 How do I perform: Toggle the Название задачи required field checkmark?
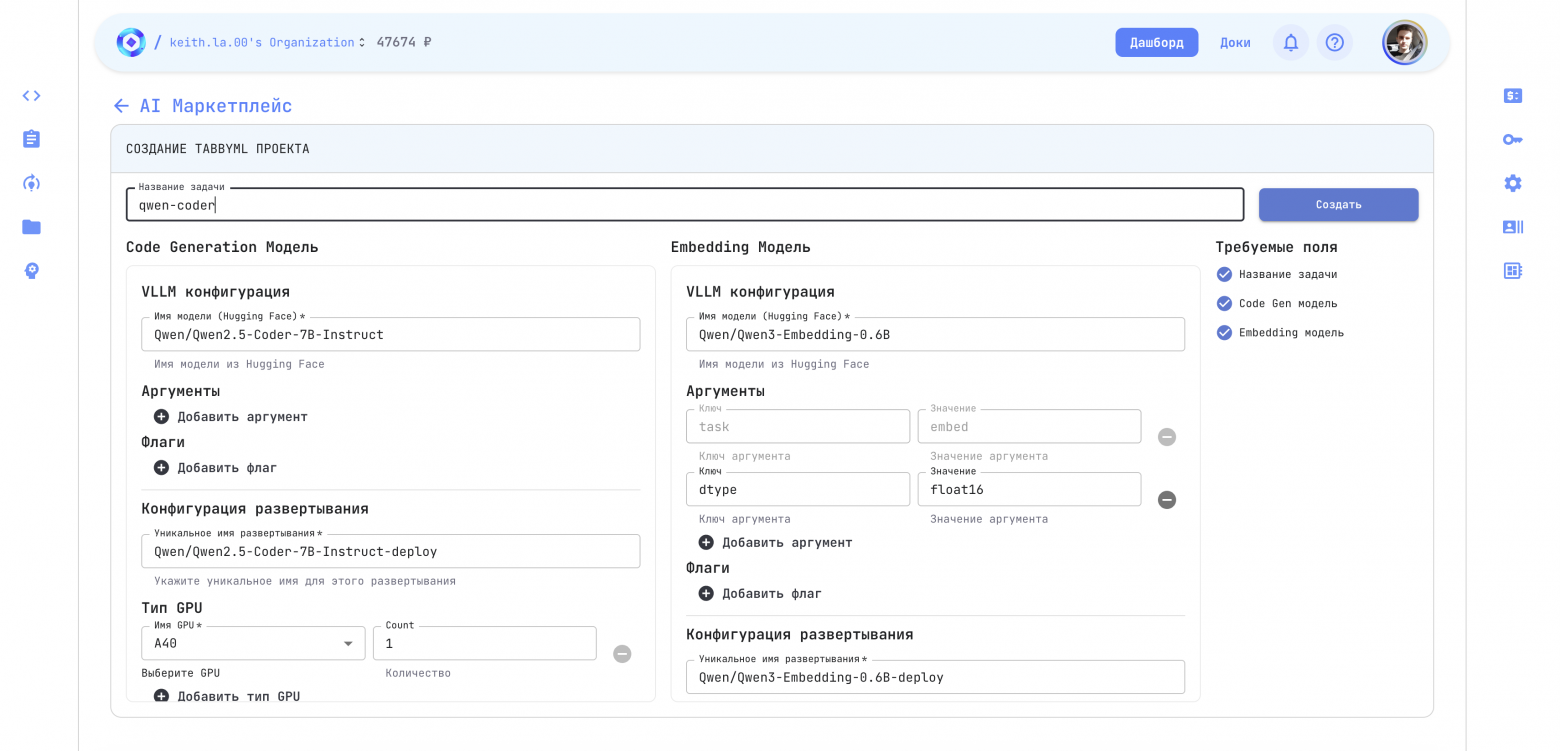pyautogui.click(x=1224, y=274)
